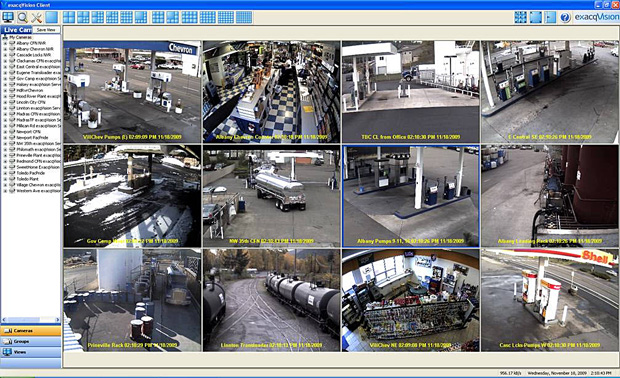Select the Live Cameras tab header
620x378 pixels.
tap(17, 30)
